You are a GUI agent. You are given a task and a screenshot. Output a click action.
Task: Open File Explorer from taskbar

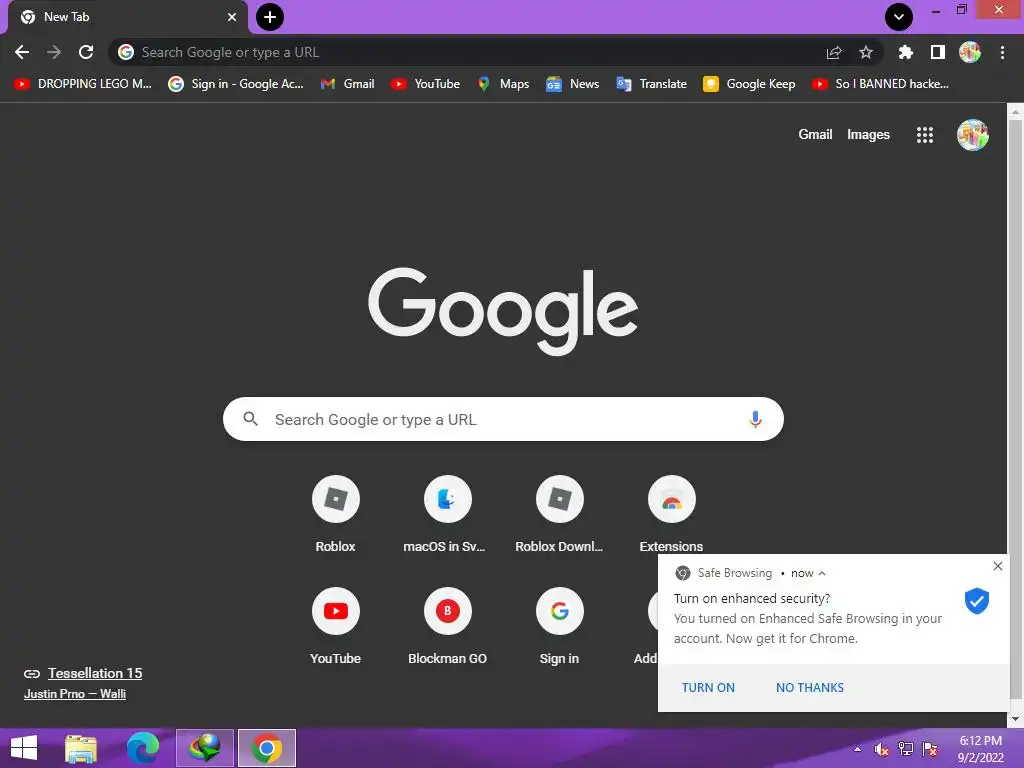pos(81,748)
